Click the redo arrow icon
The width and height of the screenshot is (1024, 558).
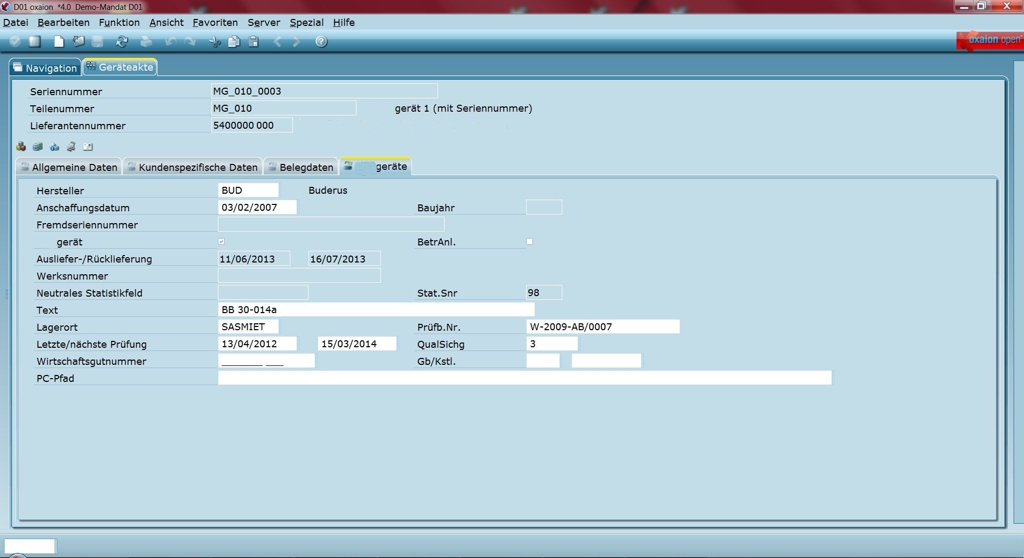pyautogui.click(x=190, y=42)
